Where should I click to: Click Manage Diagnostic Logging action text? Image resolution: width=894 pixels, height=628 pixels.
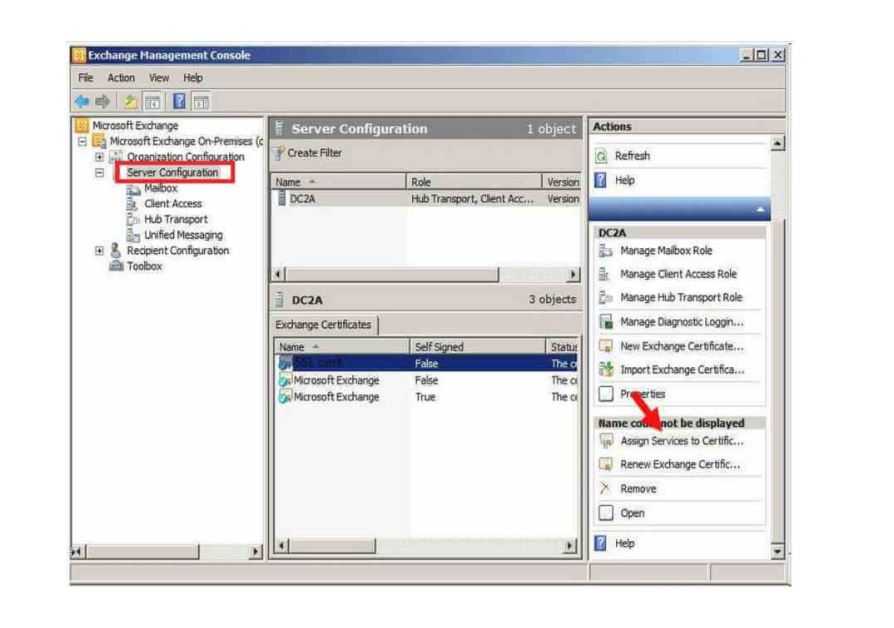[682, 322]
